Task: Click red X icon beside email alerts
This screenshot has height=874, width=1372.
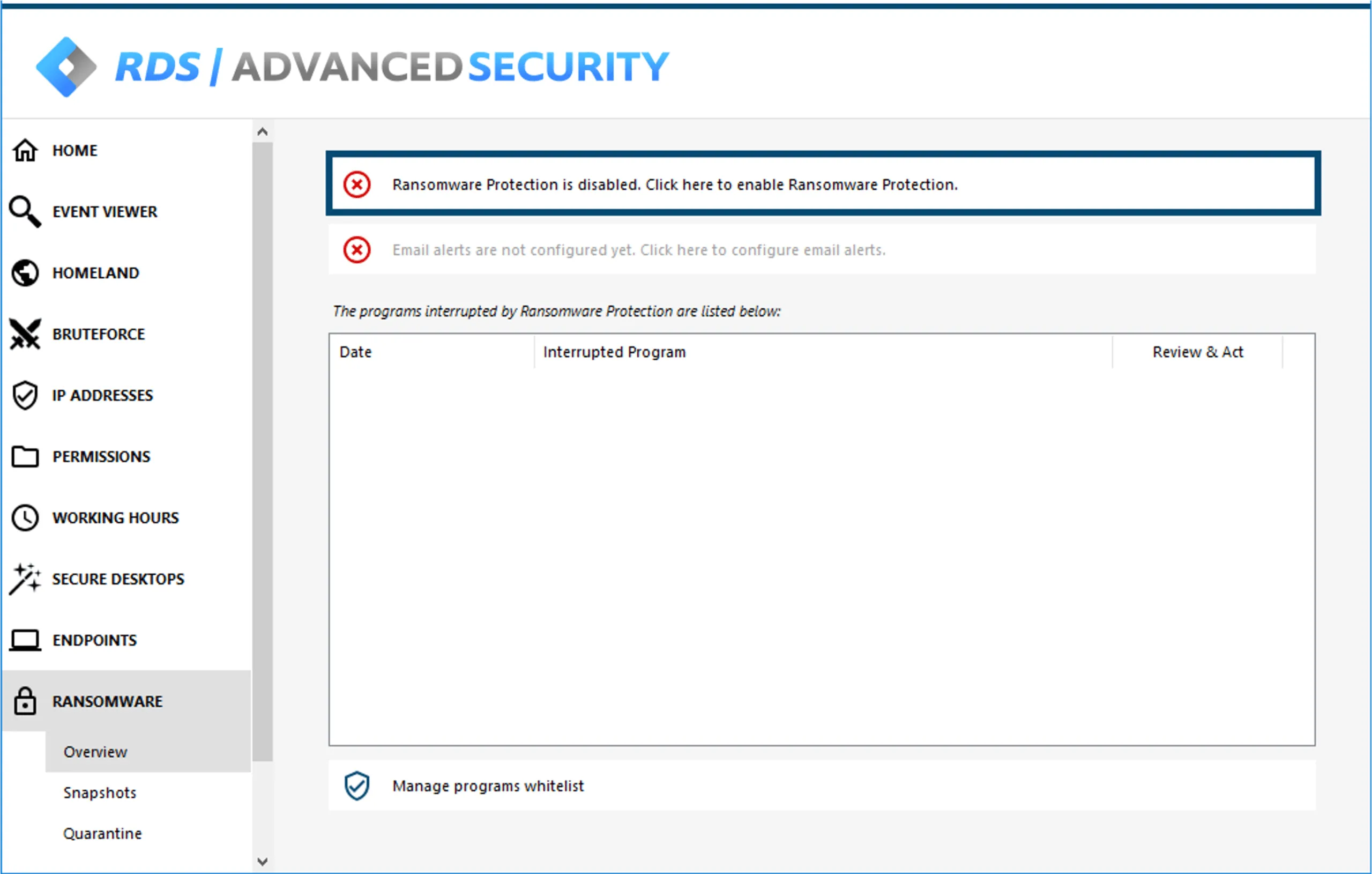Action: tap(357, 250)
